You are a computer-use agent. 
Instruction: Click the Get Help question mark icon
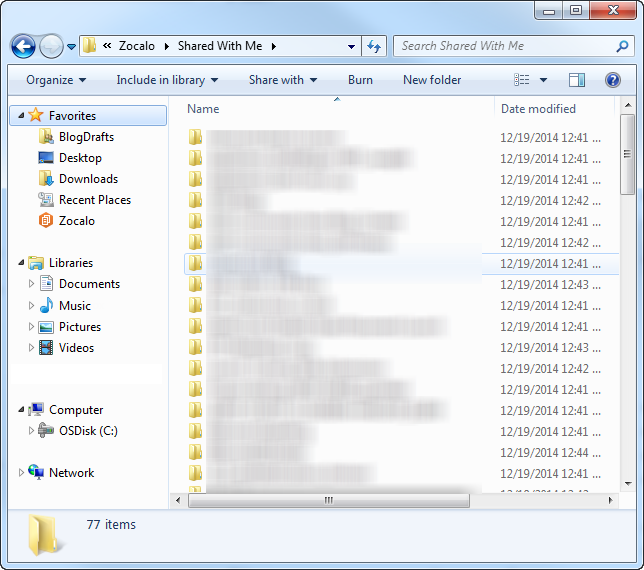point(613,80)
